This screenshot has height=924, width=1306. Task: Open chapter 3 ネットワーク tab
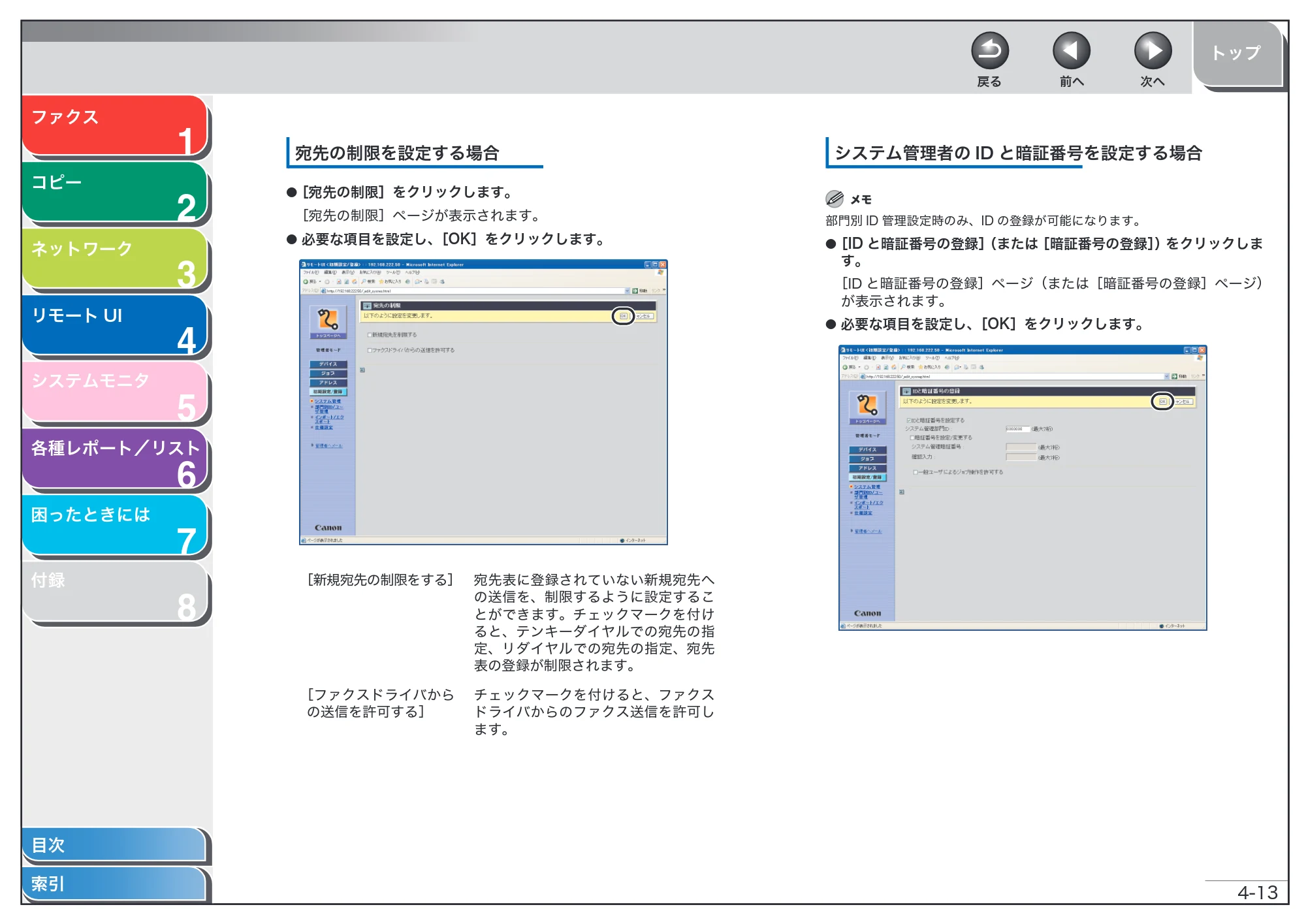114,259
